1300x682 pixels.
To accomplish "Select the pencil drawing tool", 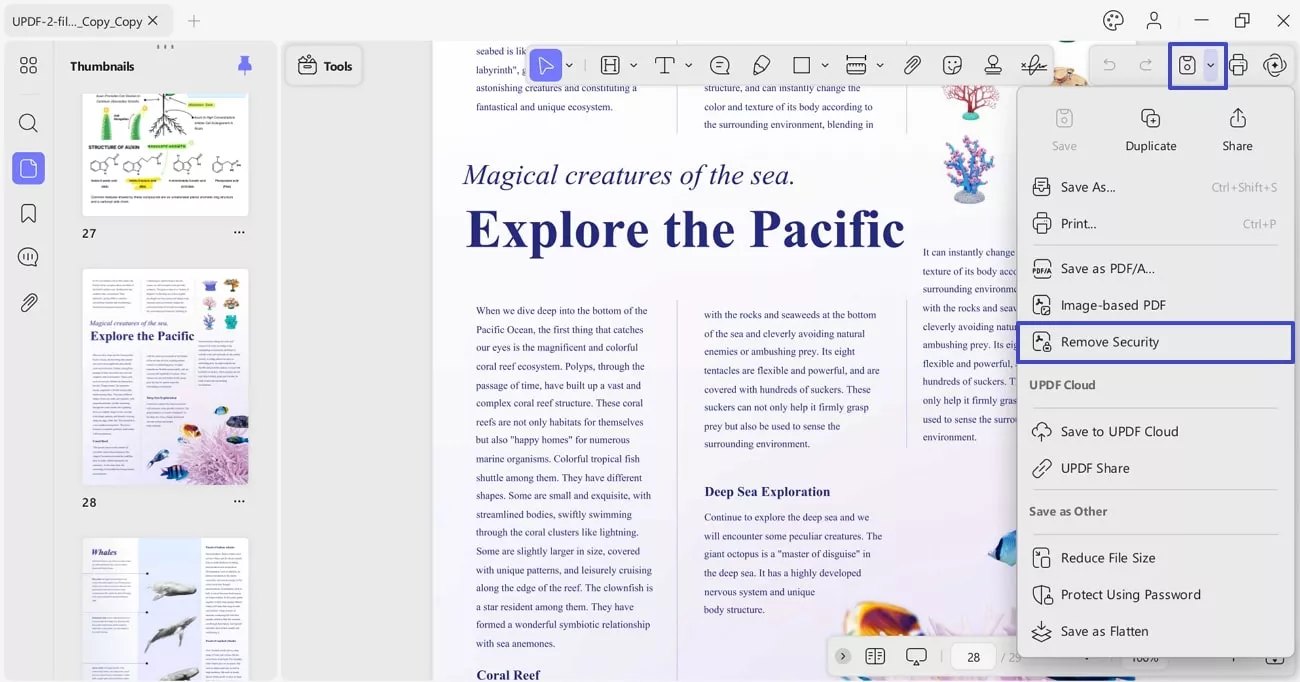I will (761, 66).
